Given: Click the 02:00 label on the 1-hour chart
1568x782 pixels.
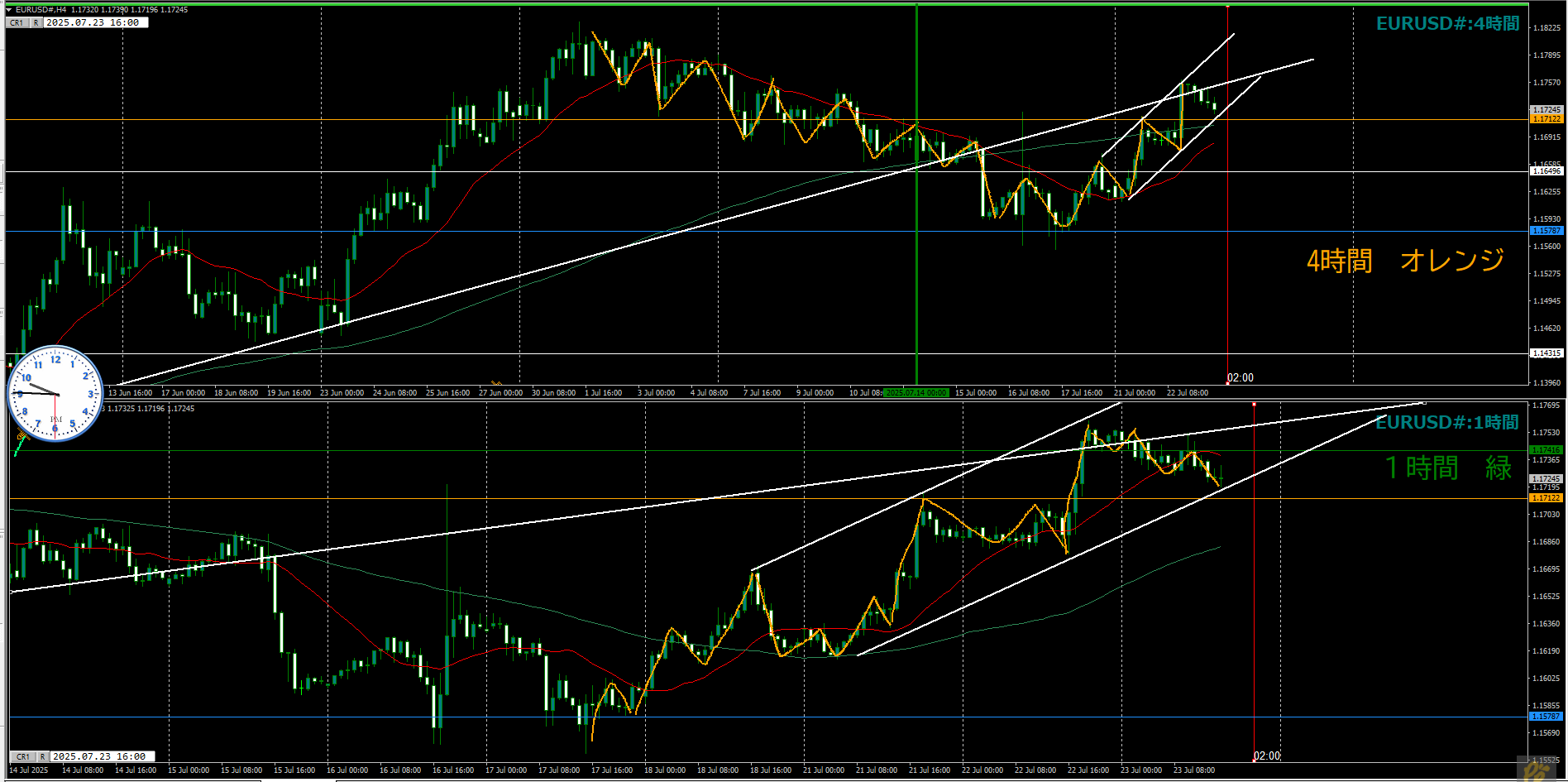Looking at the screenshot, I should [x=1266, y=756].
